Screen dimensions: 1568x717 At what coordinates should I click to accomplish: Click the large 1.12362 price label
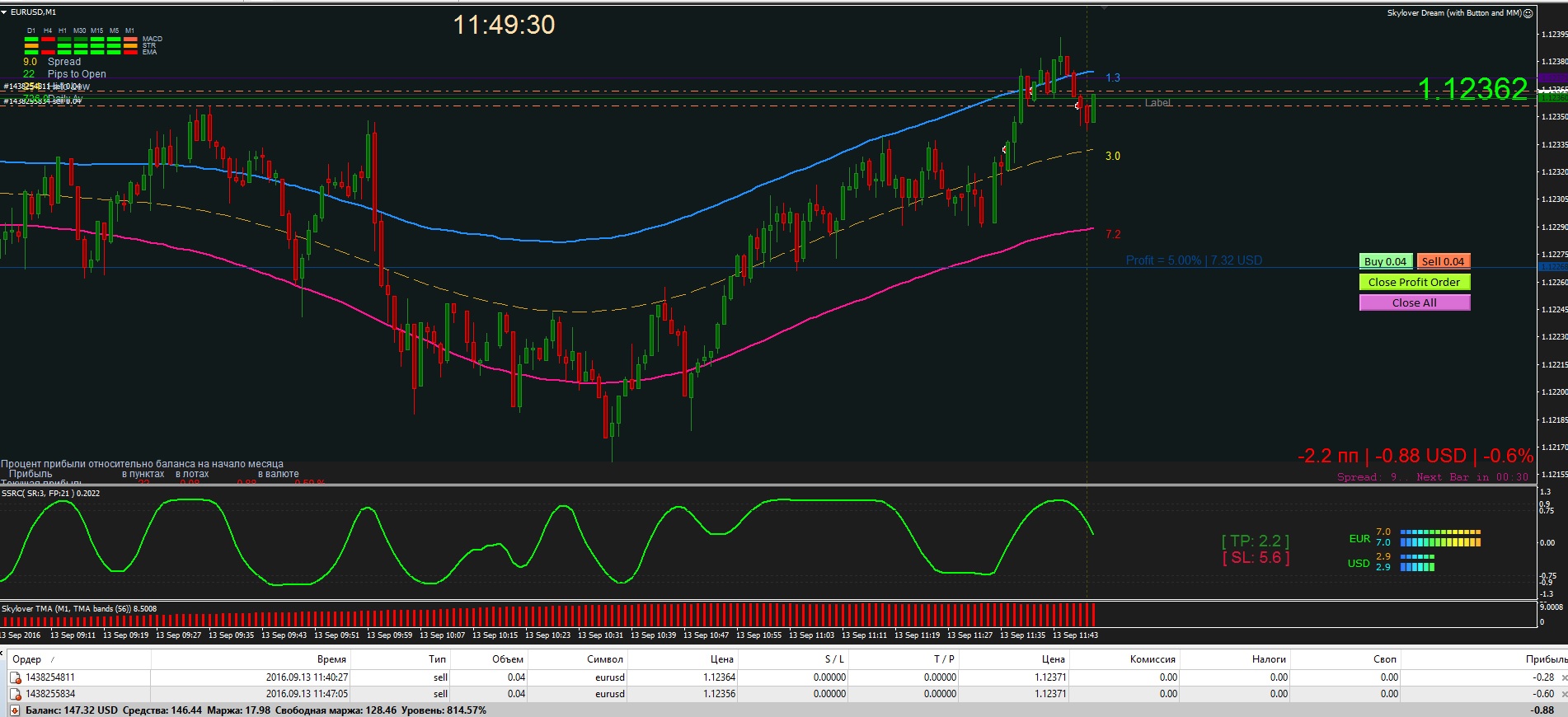tap(1472, 89)
